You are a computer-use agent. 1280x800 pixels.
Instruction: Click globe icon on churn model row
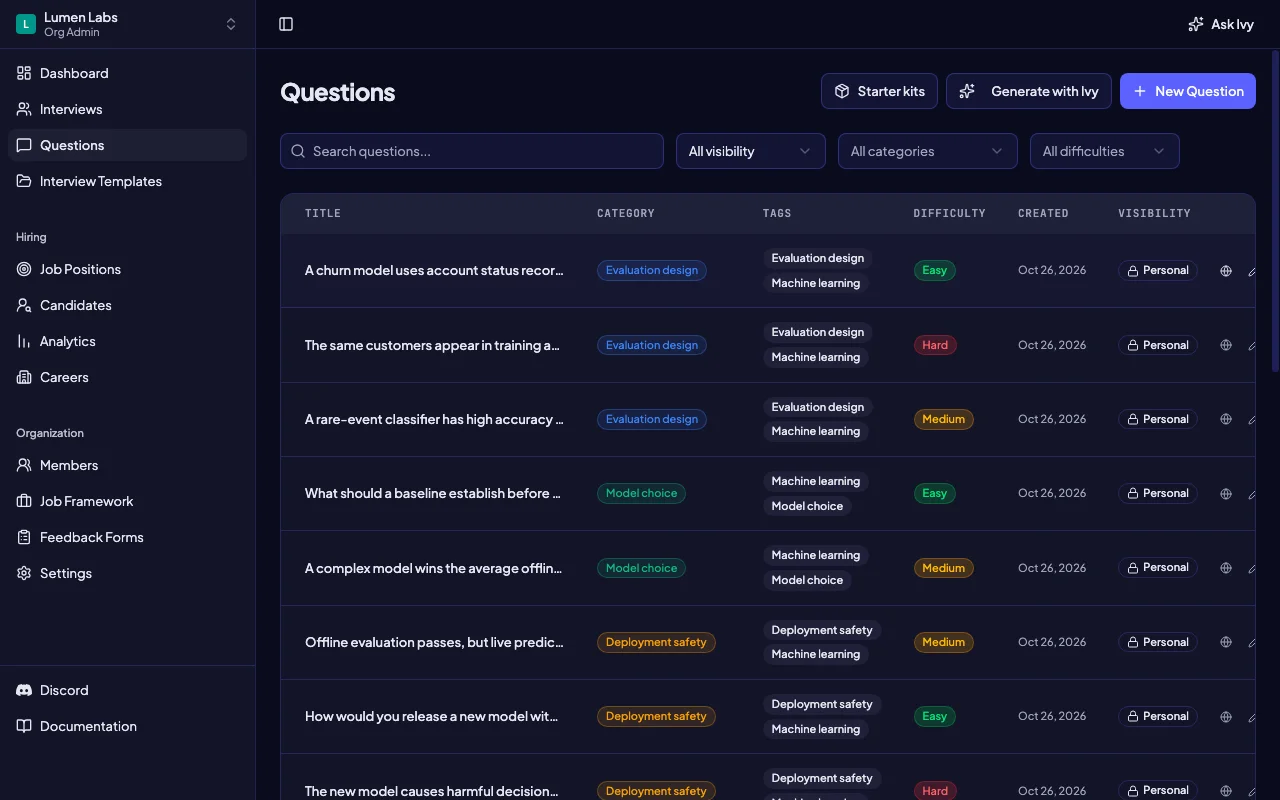point(1226,271)
